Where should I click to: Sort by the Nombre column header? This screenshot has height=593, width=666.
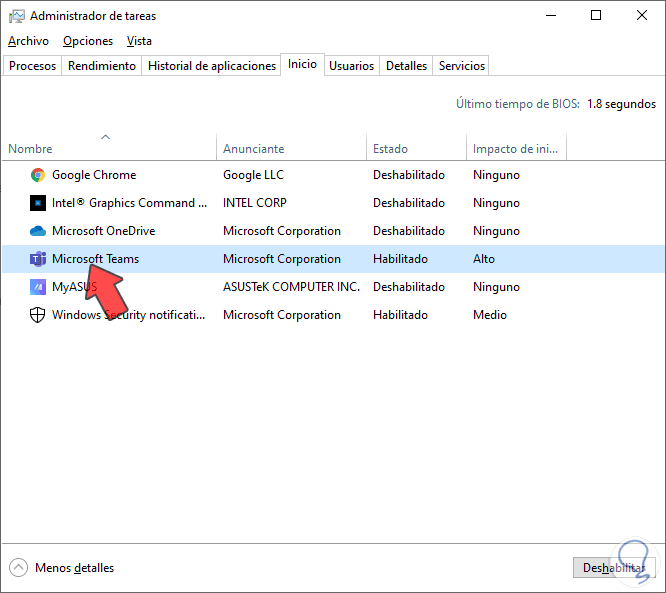pos(109,149)
